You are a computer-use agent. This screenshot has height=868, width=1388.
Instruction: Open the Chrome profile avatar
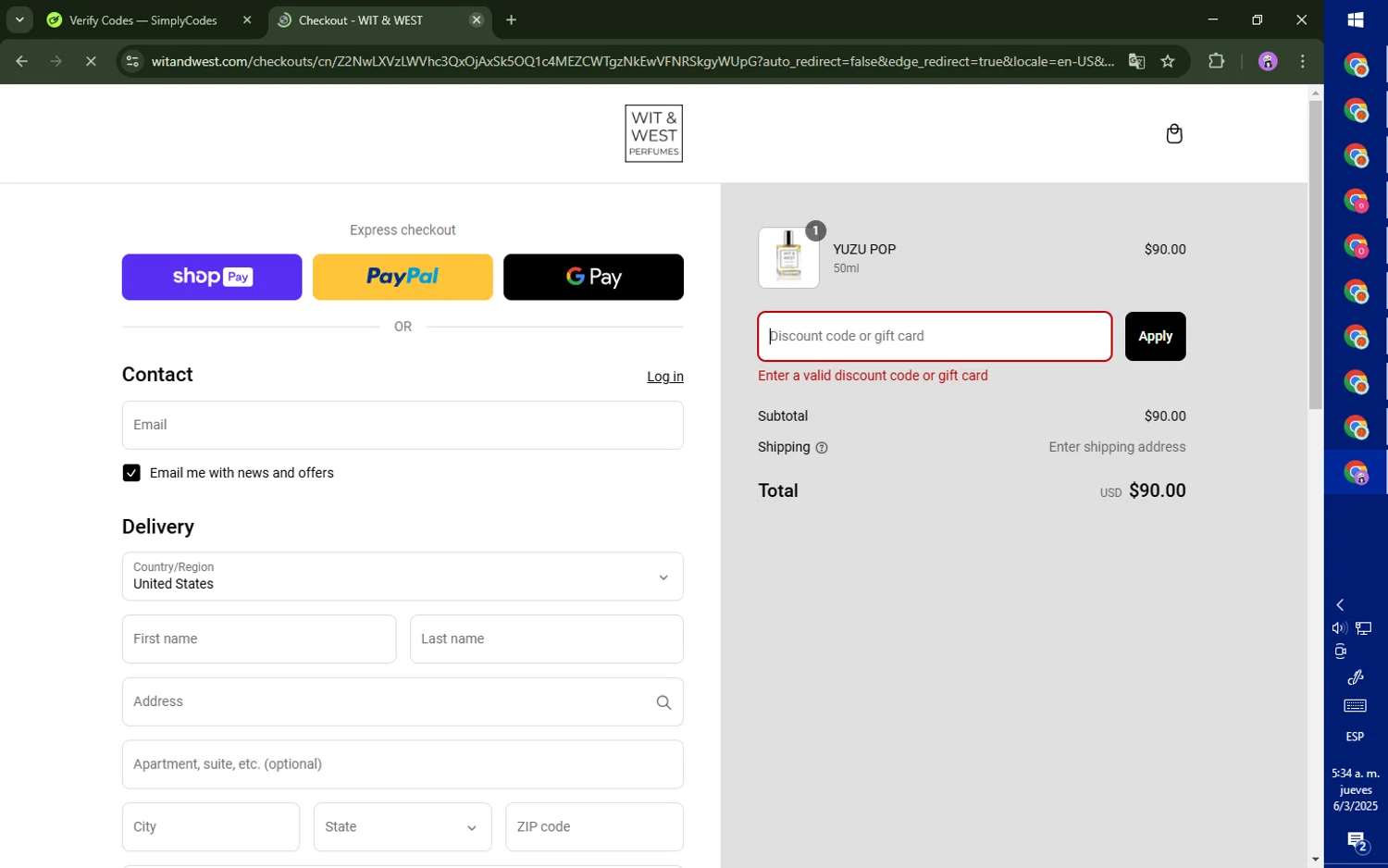(1268, 62)
